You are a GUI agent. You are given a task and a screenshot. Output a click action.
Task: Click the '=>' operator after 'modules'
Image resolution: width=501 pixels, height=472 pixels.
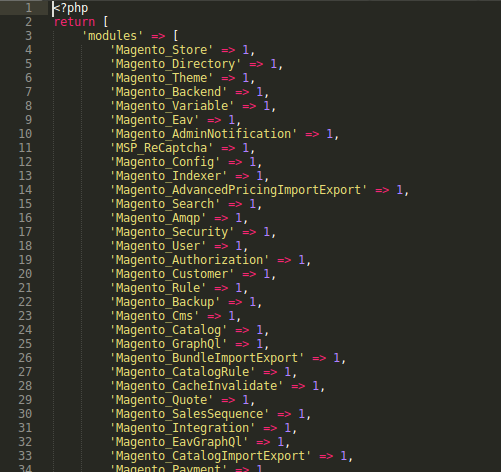158,36
